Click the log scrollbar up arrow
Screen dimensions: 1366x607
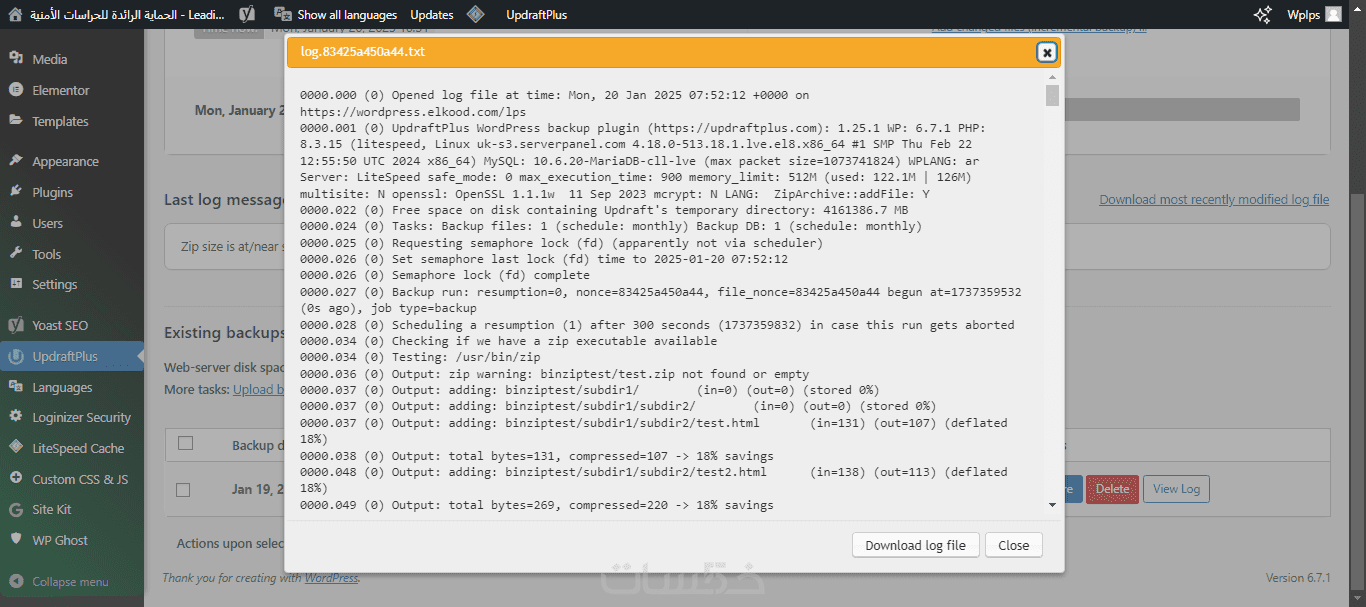1052,77
